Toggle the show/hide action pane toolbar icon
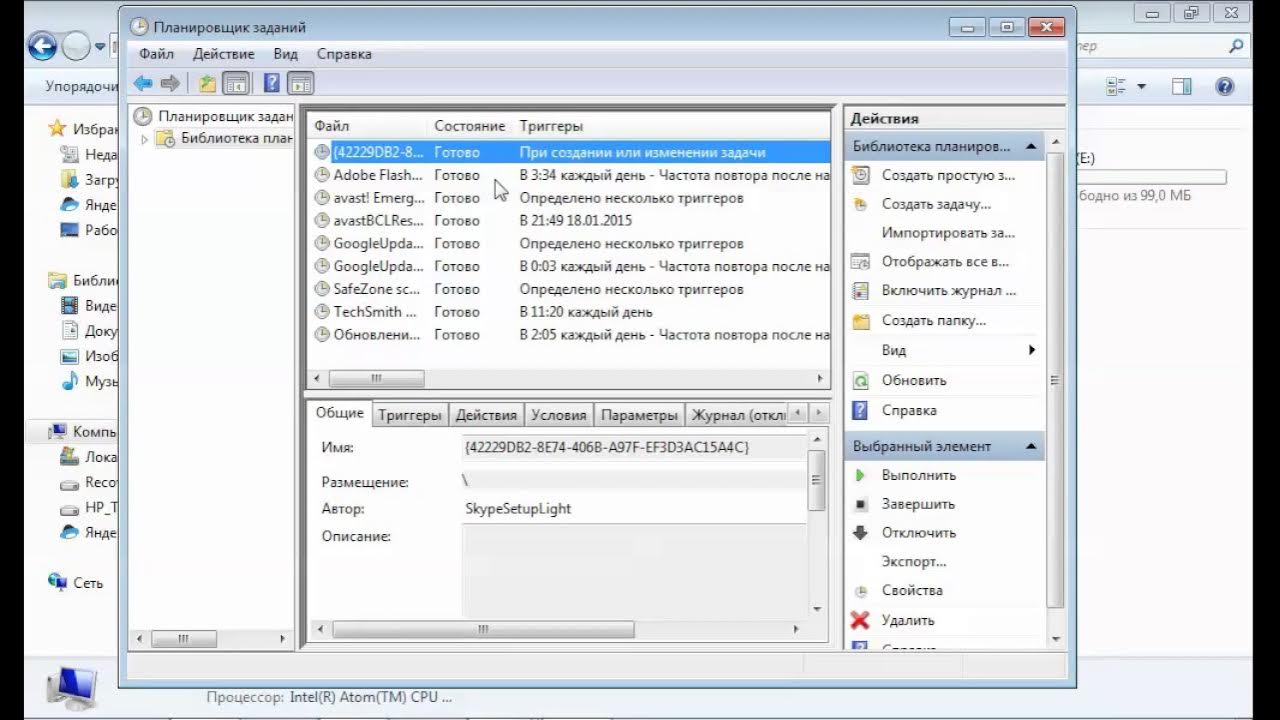 click(301, 83)
